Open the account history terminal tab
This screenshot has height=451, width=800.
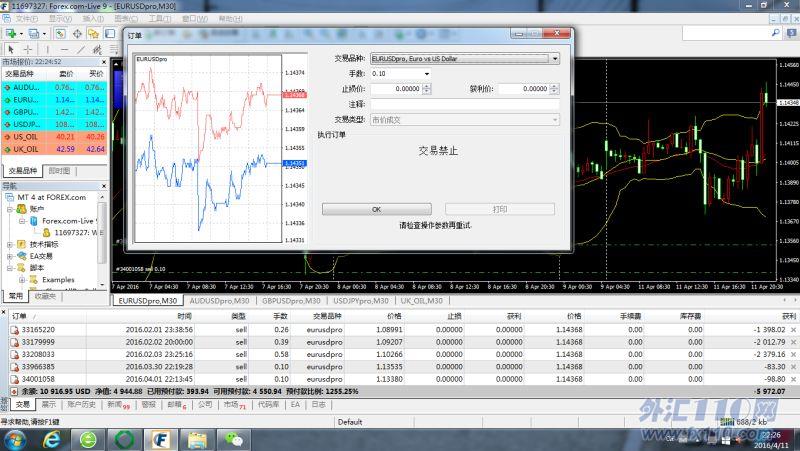point(82,405)
